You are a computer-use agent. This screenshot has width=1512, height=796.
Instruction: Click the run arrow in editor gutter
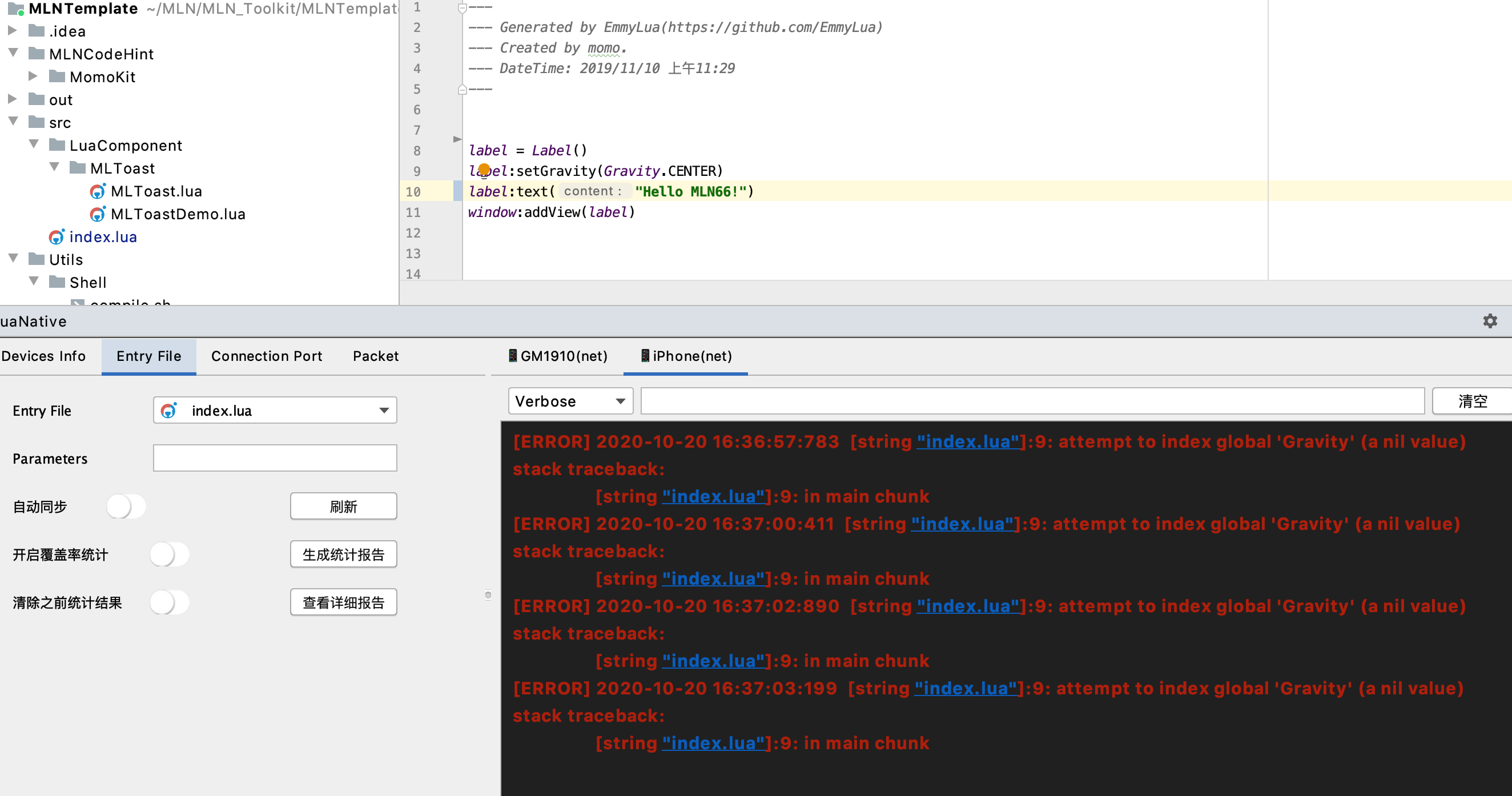457,139
